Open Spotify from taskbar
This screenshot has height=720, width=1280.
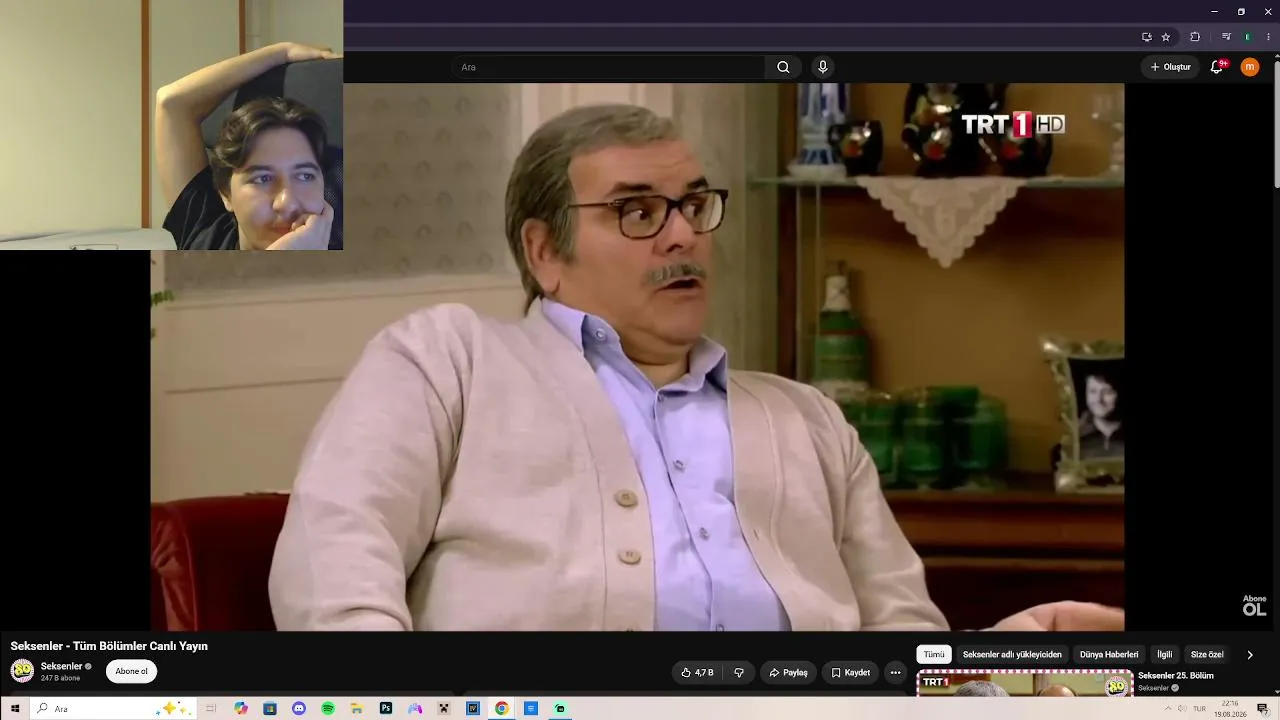pos(328,709)
